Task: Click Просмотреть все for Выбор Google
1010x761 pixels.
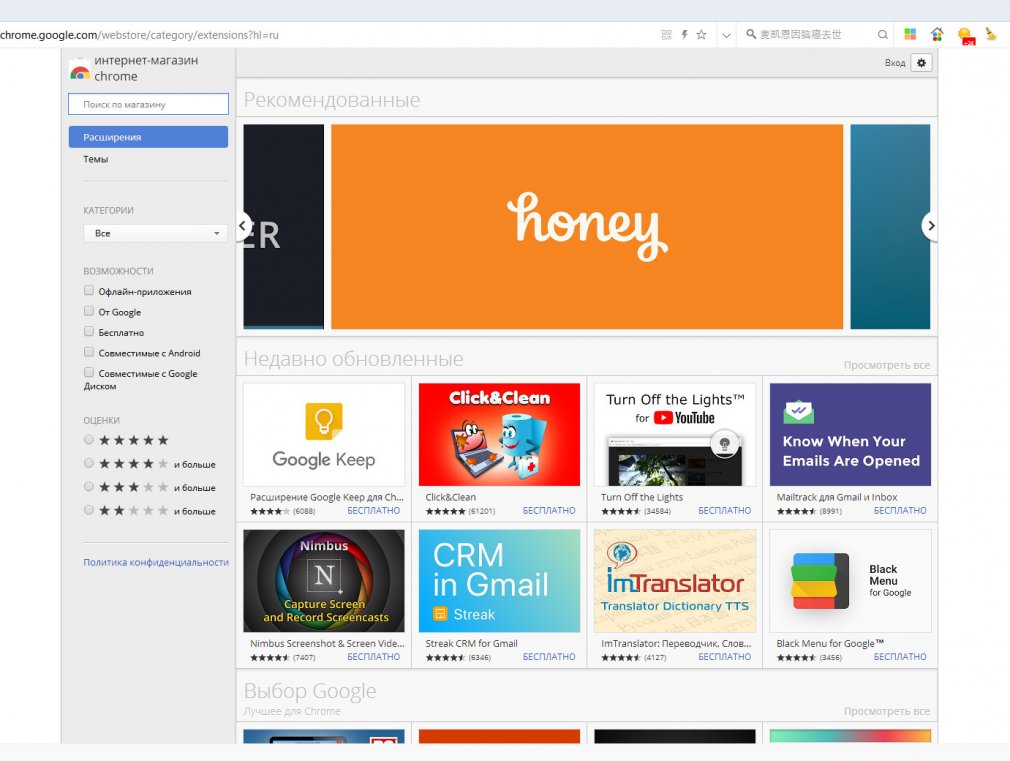Action: pos(886,711)
